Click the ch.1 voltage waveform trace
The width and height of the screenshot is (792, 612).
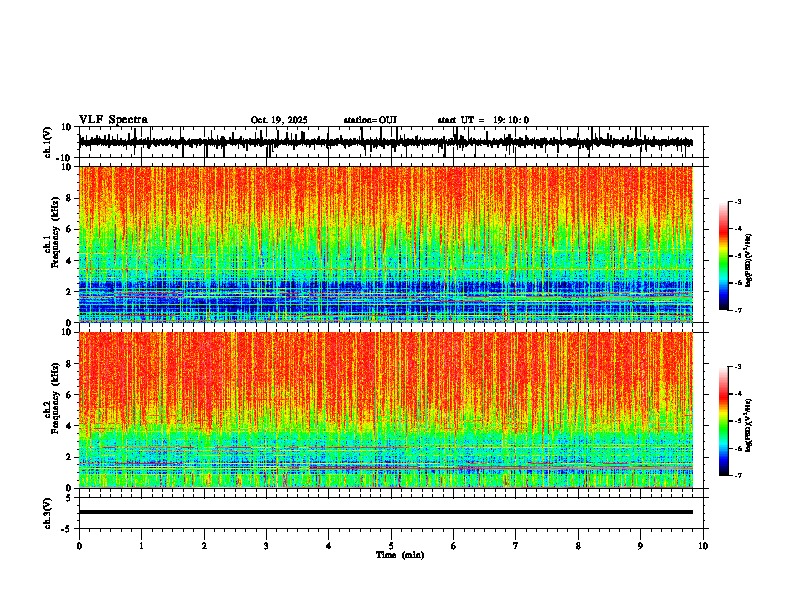[385, 142]
